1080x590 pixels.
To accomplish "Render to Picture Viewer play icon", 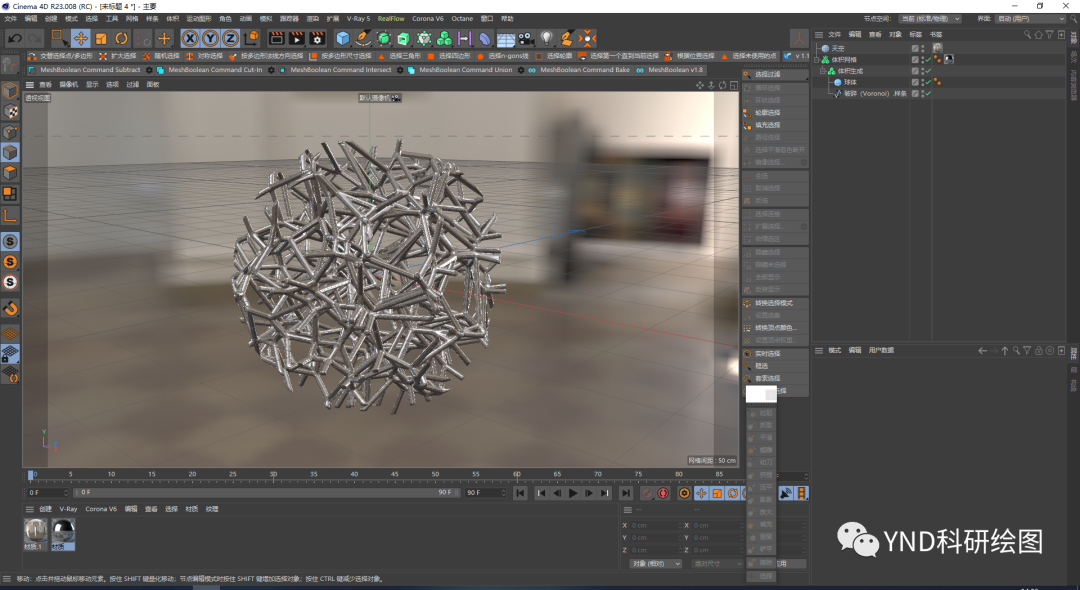I will point(297,39).
